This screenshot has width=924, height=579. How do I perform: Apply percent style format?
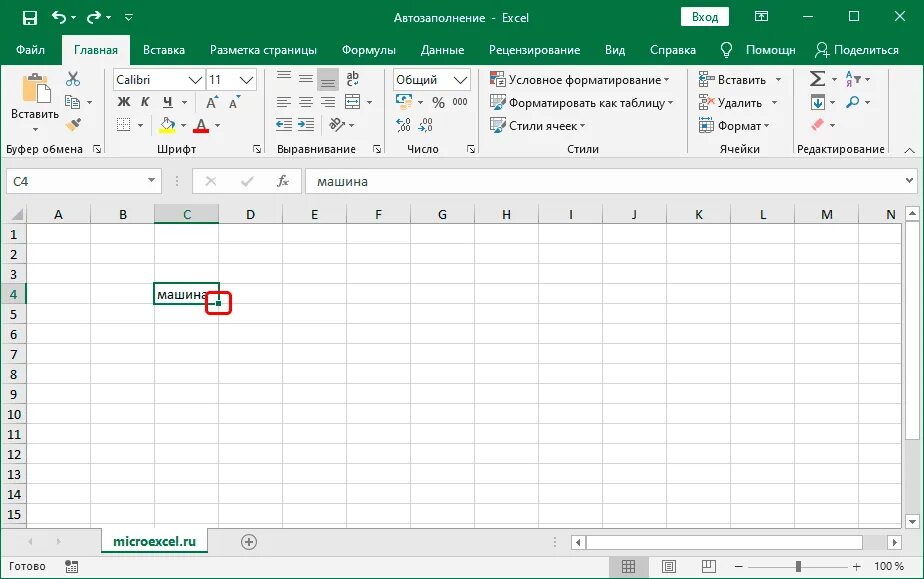438,102
